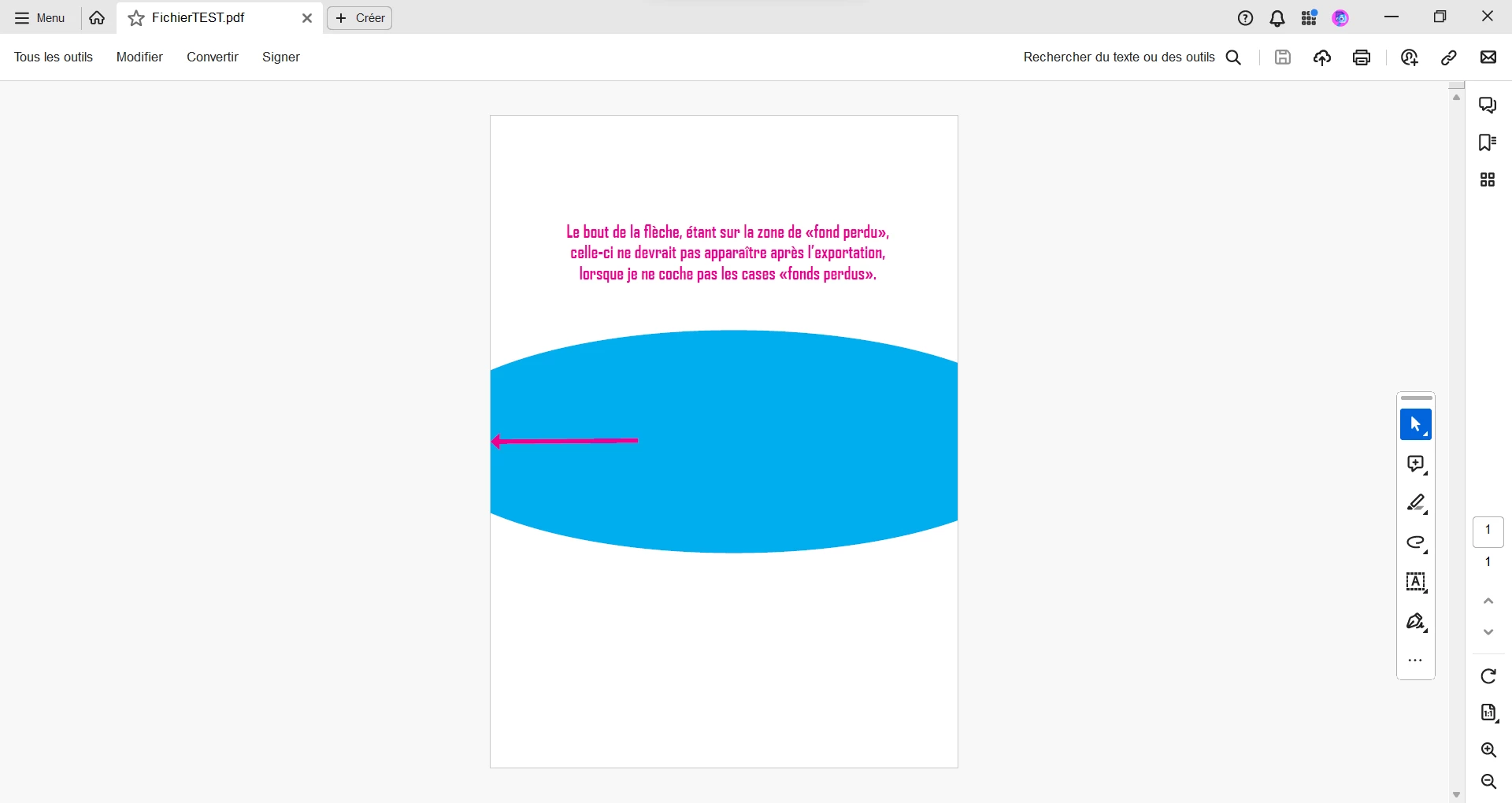1512x803 pixels.
Task: Open the user profile avatar
Action: [x=1341, y=18]
